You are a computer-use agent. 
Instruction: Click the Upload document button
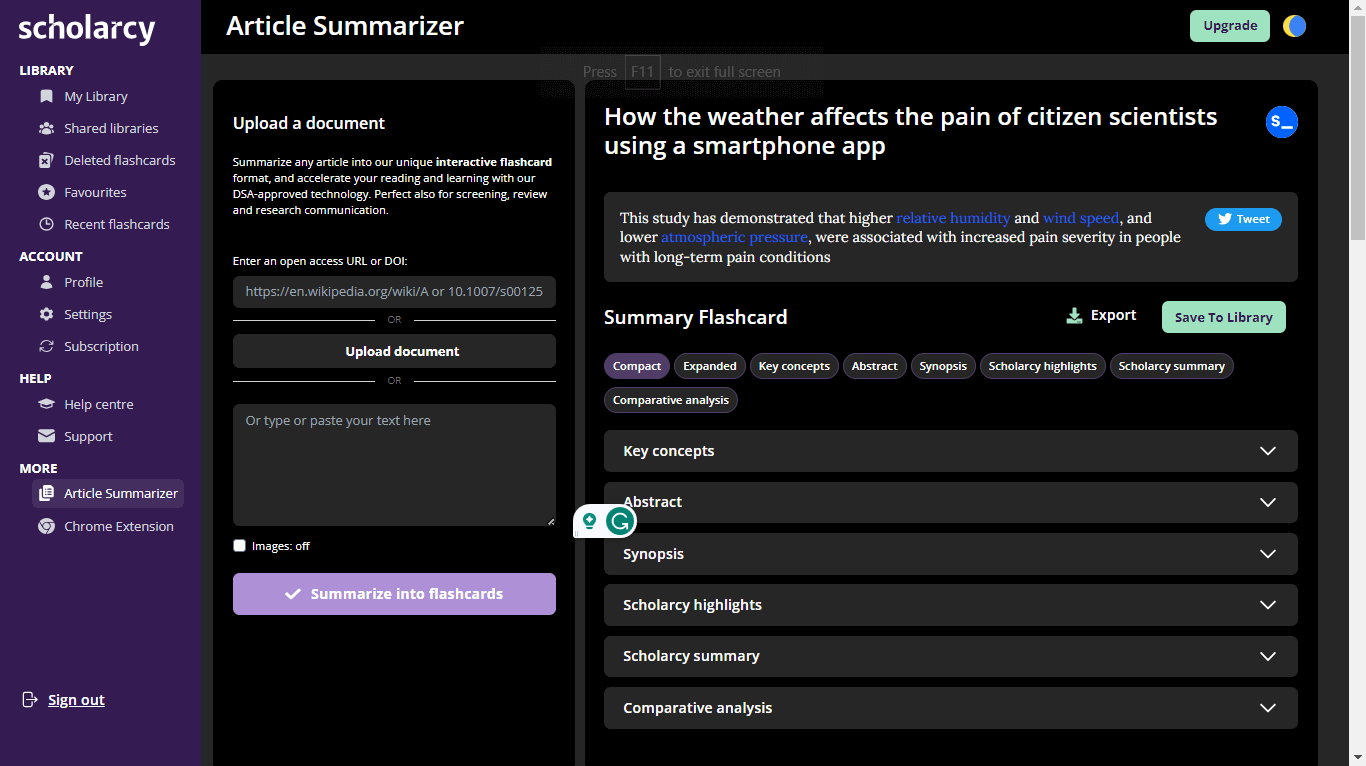coord(394,351)
